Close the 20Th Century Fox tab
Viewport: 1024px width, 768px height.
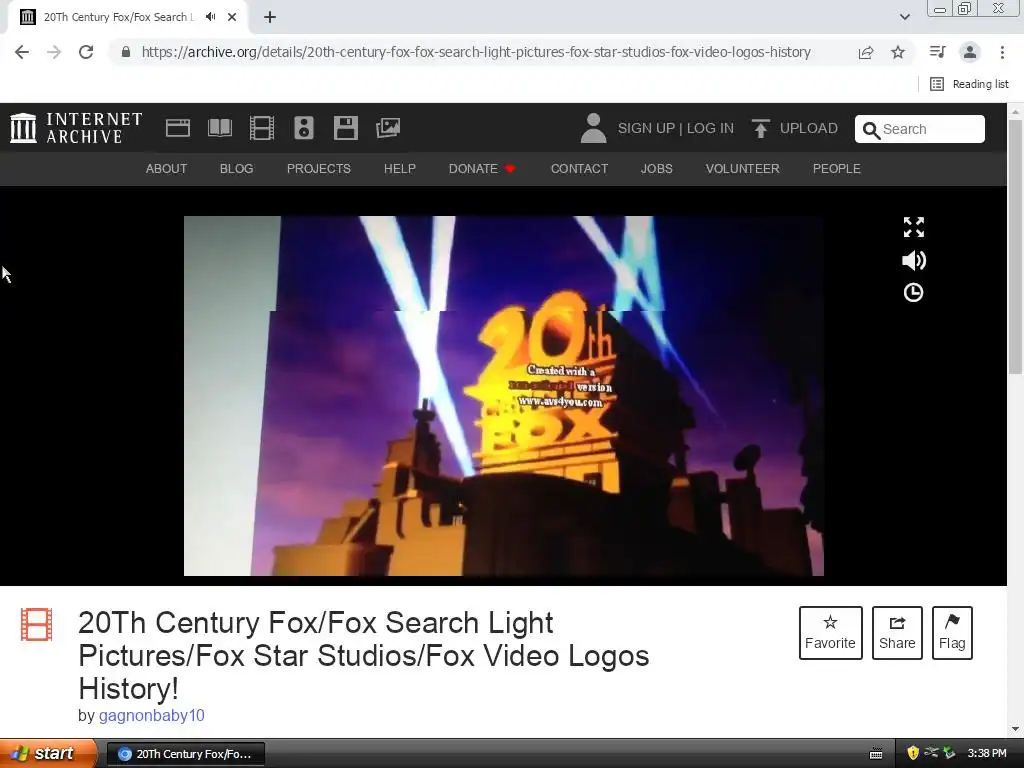coord(232,17)
